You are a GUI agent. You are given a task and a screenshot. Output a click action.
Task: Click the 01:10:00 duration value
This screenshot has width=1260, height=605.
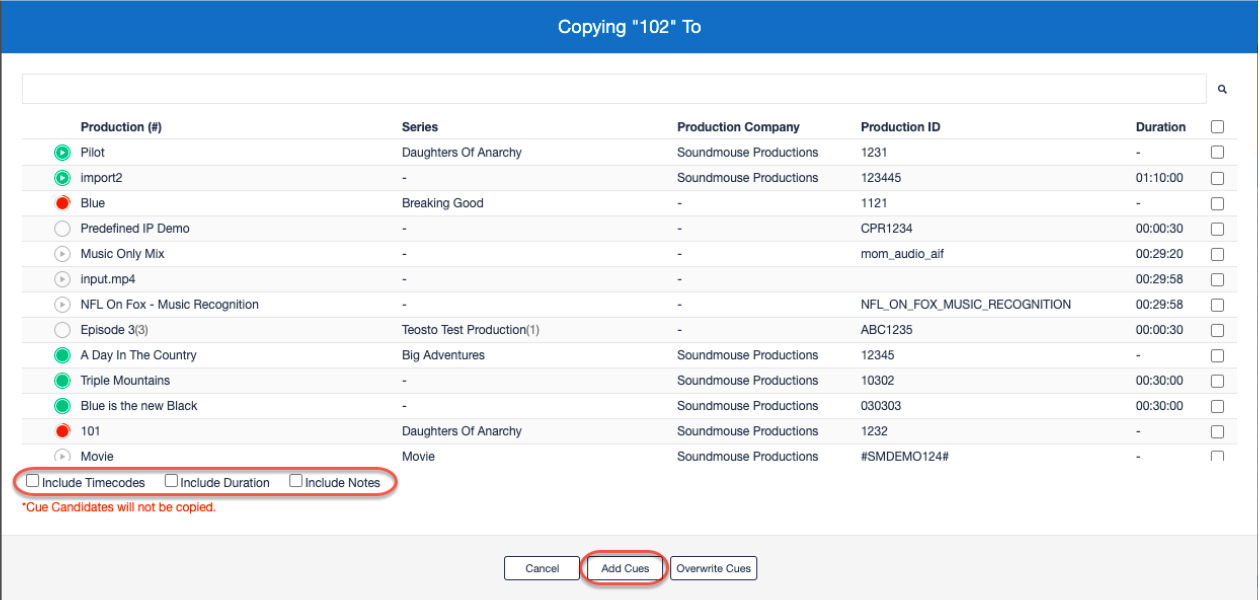point(1159,178)
